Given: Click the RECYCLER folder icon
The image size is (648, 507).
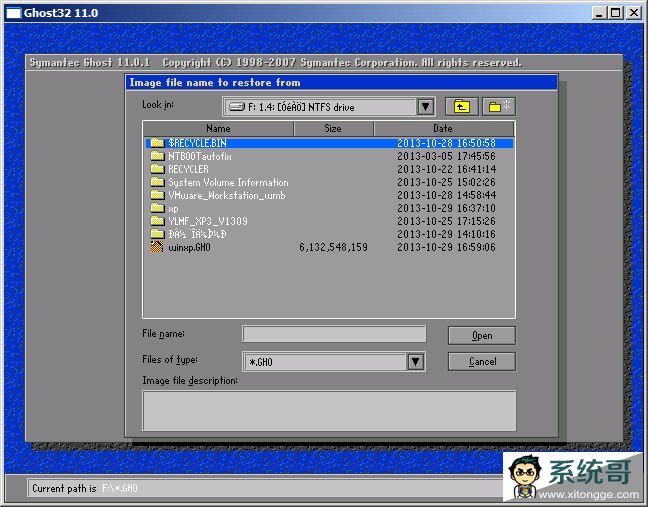Looking at the screenshot, I should [x=157, y=169].
